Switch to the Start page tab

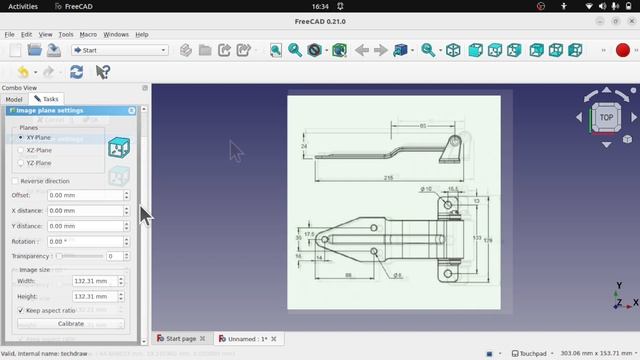[181, 338]
